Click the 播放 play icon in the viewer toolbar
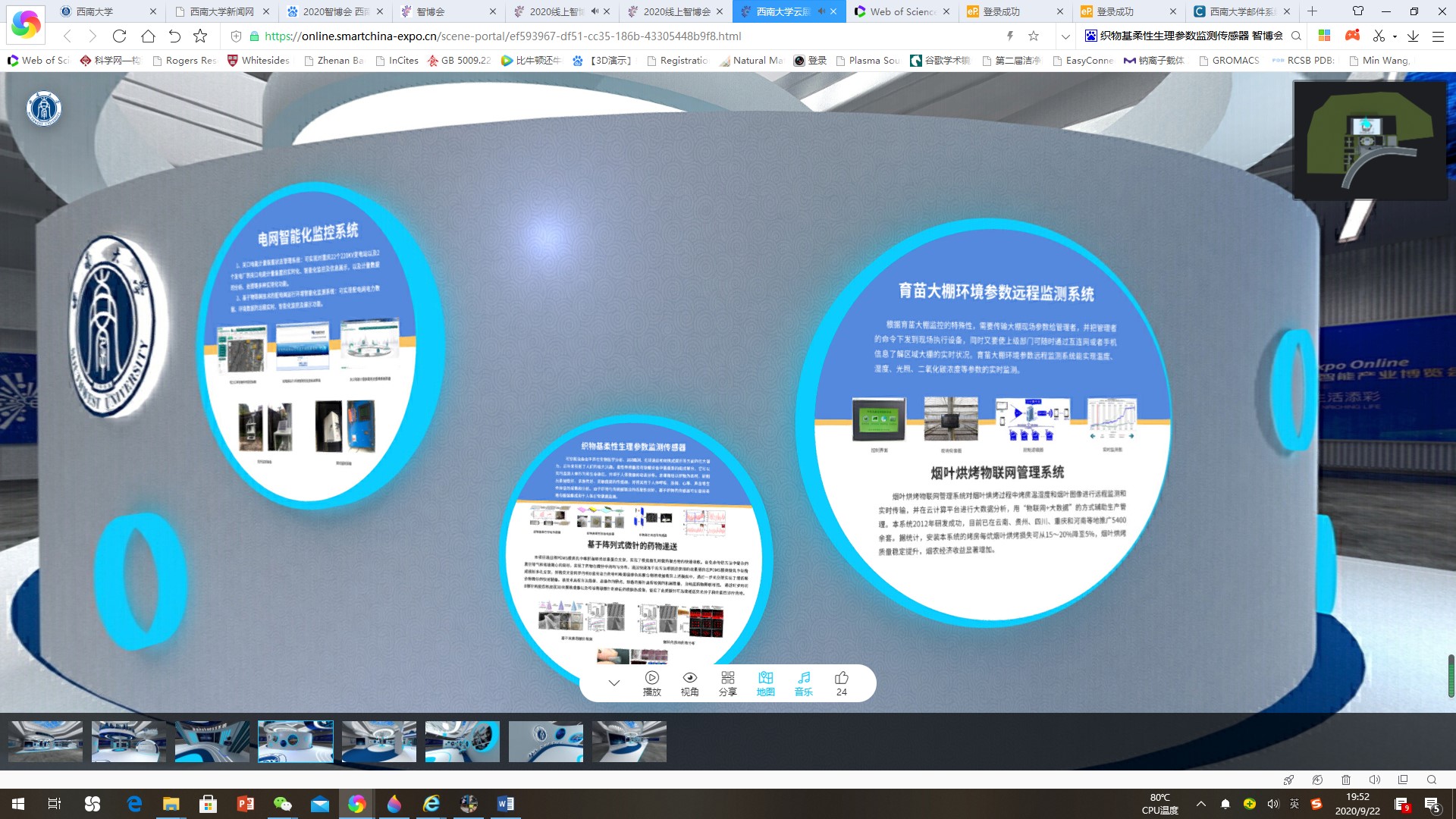Viewport: 1456px width, 819px height. [x=651, y=682]
